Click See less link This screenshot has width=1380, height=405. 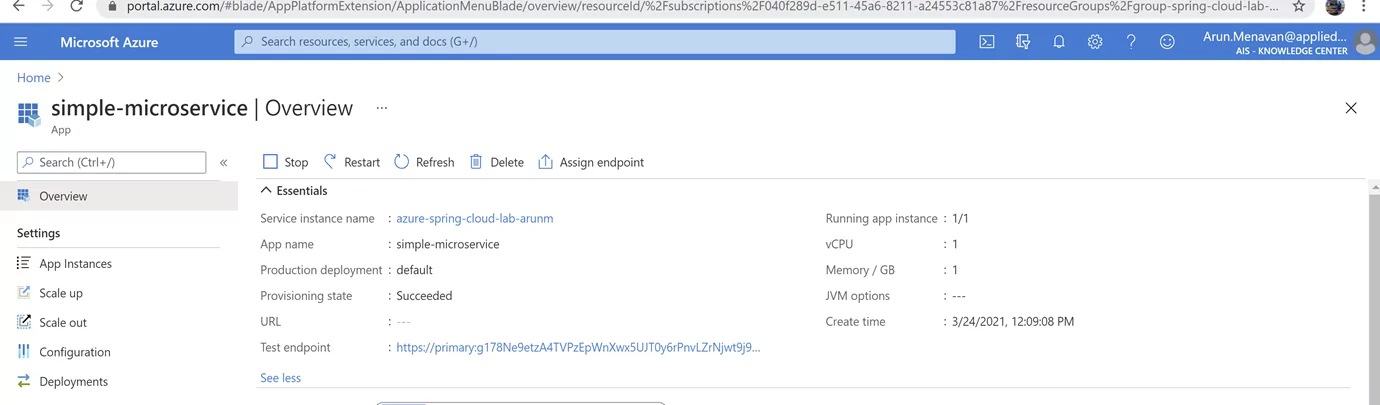(x=280, y=378)
